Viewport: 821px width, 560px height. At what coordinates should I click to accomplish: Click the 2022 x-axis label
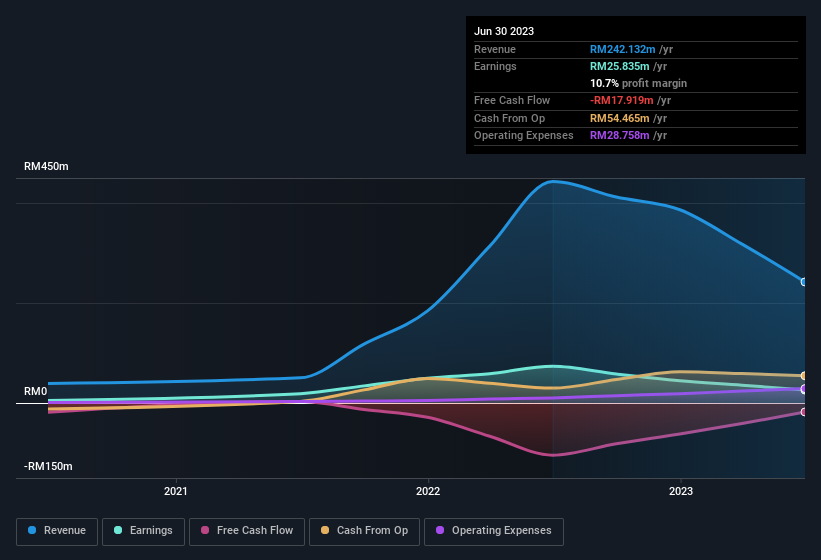click(x=428, y=491)
